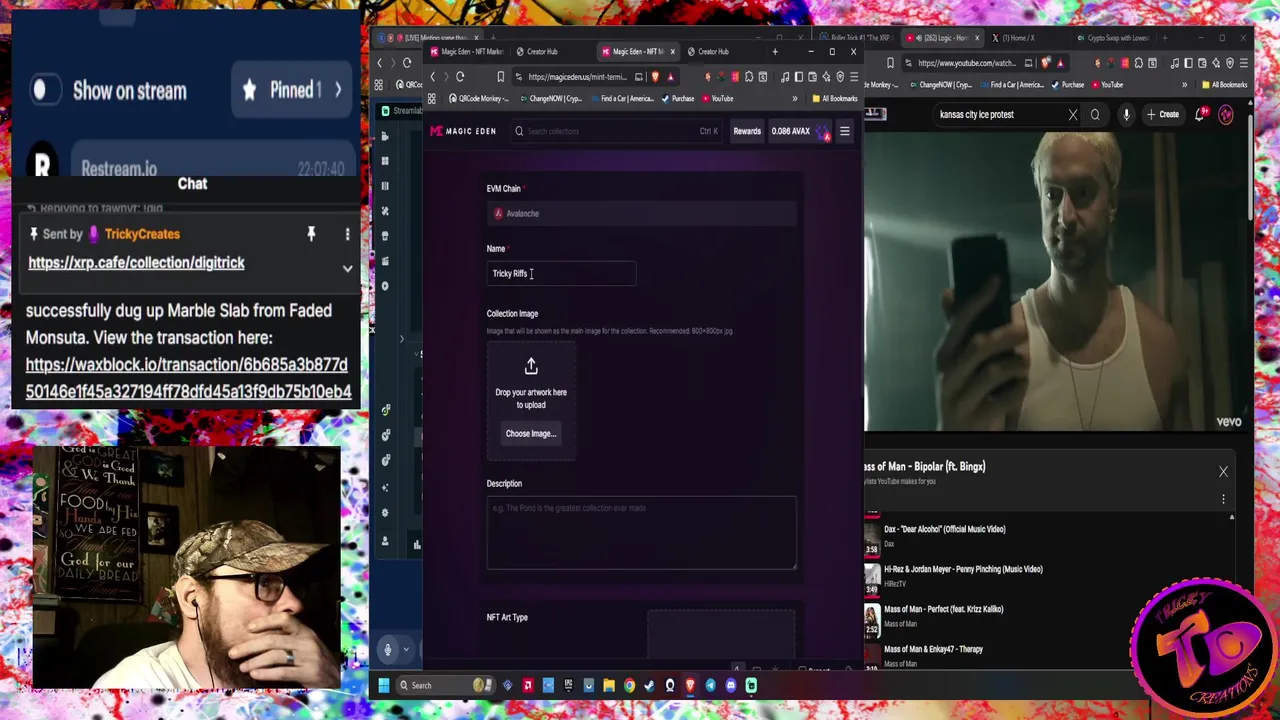Image resolution: width=1280 pixels, height=720 pixels.
Task: Bookmark the Magic Eden page
Action: click(x=501, y=77)
